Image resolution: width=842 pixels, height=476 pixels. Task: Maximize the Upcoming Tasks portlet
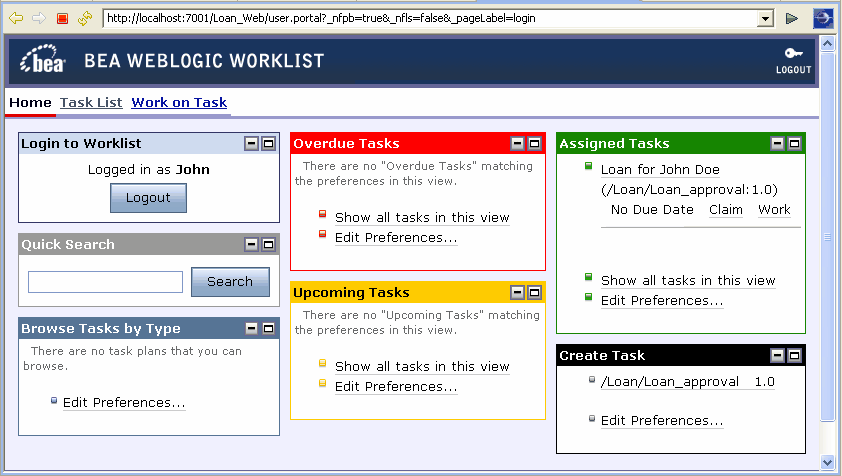click(x=534, y=292)
